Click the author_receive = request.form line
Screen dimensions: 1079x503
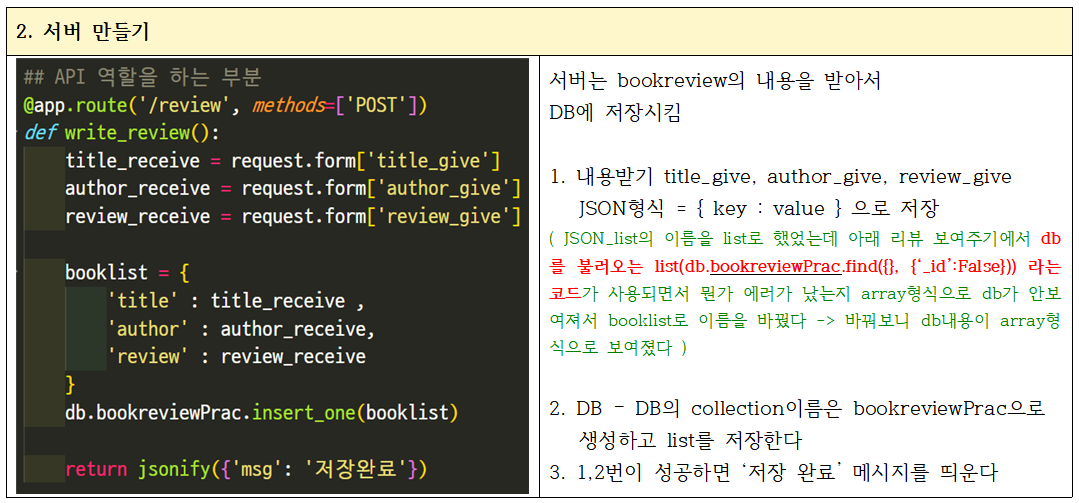tap(292, 189)
